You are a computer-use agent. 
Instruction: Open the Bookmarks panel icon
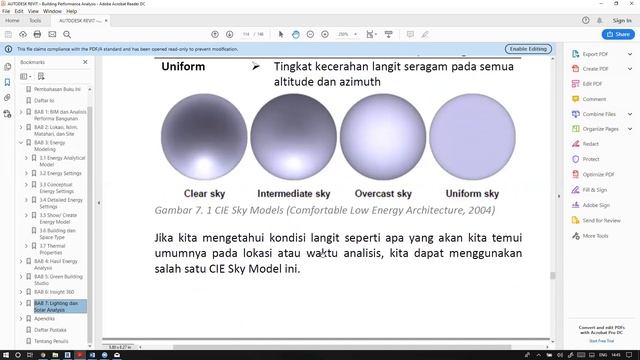(7, 82)
